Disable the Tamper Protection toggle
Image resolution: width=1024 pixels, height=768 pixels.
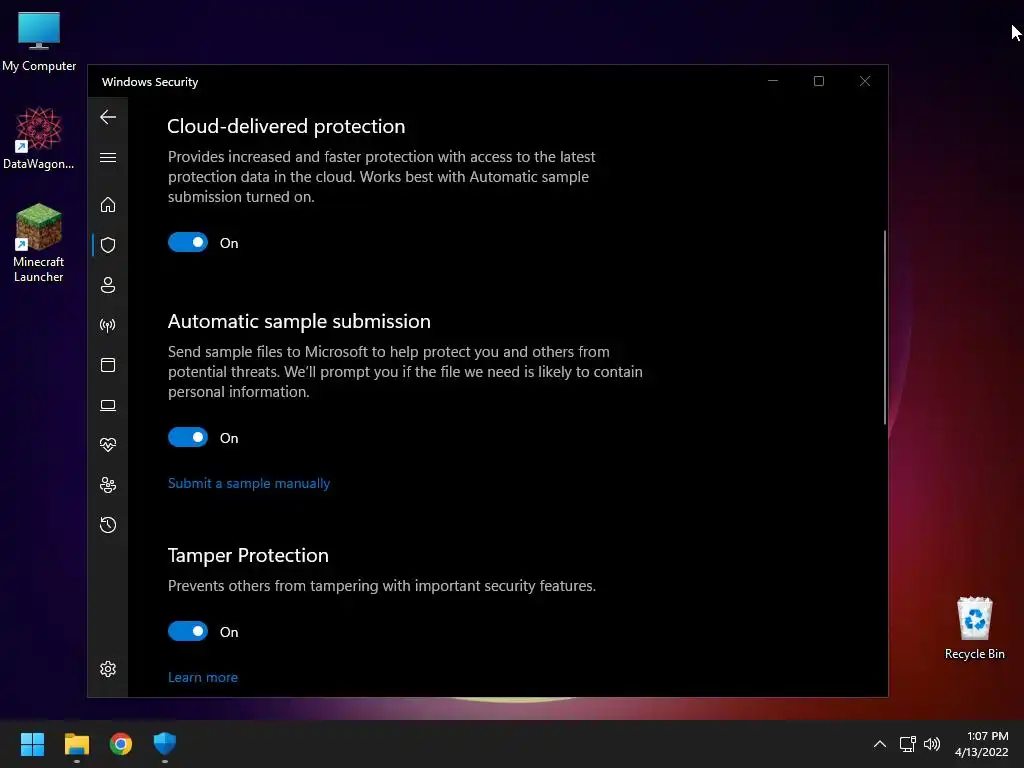[x=187, y=631]
